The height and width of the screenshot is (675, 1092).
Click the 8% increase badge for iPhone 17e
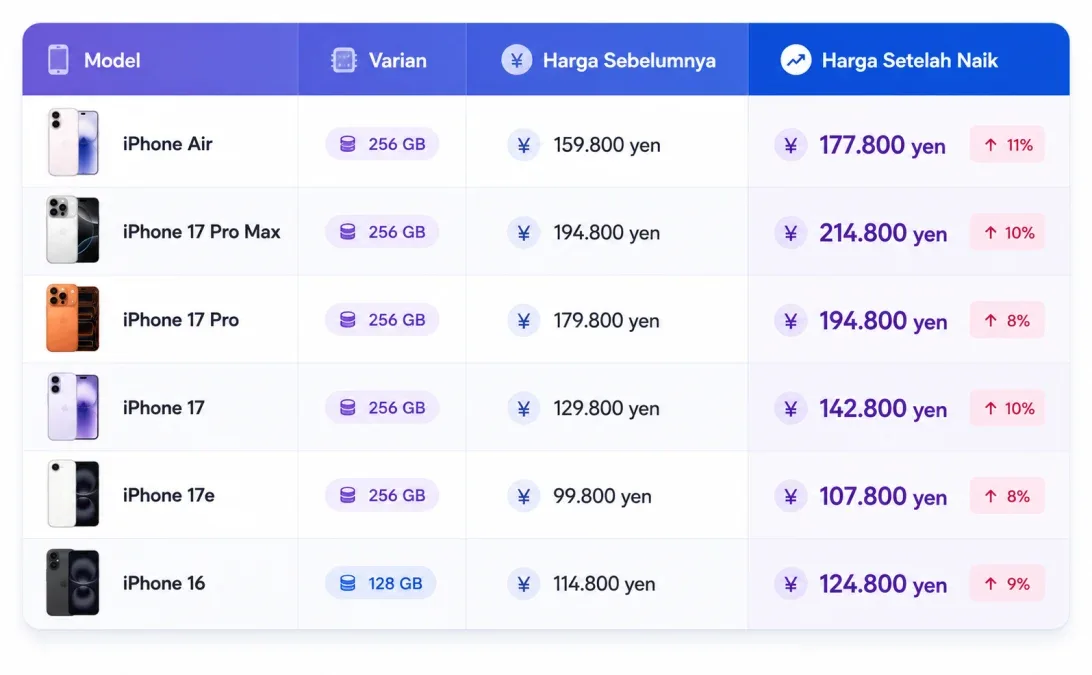1007,495
